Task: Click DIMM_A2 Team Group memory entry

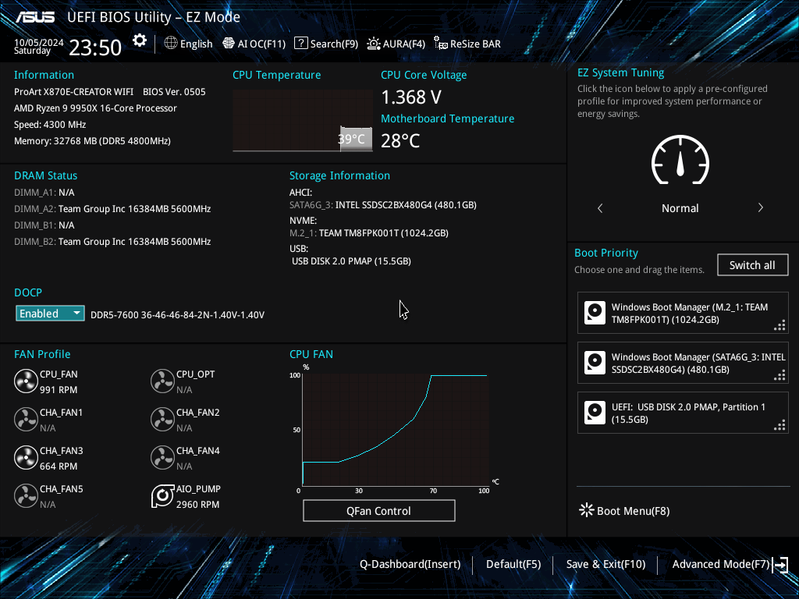Action: click(x=112, y=208)
